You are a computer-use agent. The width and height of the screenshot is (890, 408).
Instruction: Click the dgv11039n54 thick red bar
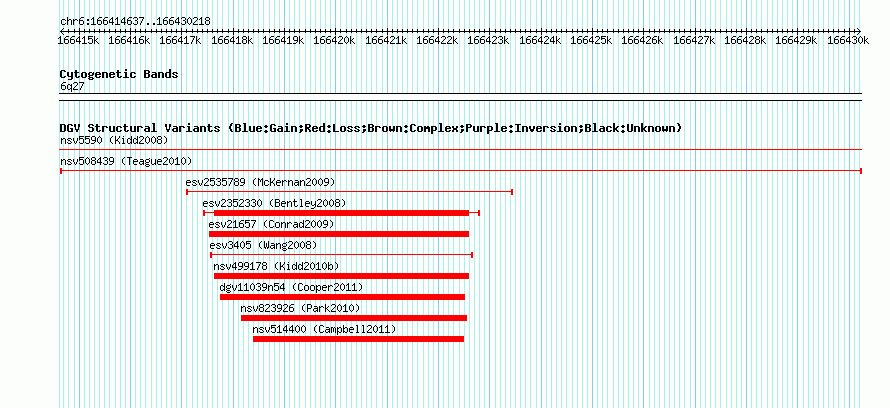pyautogui.click(x=343, y=297)
